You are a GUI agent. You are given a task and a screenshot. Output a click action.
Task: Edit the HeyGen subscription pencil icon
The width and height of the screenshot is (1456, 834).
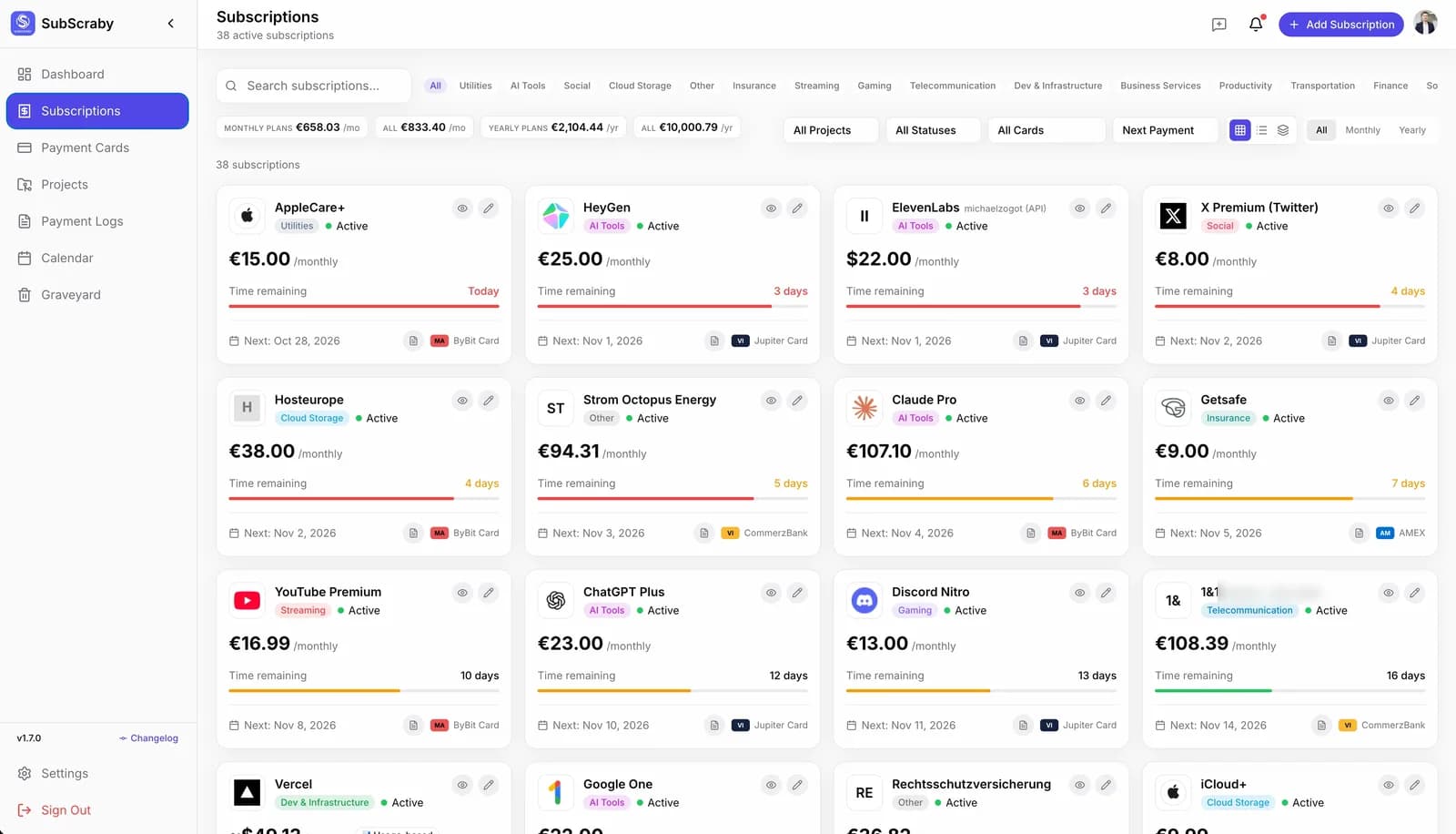[797, 208]
